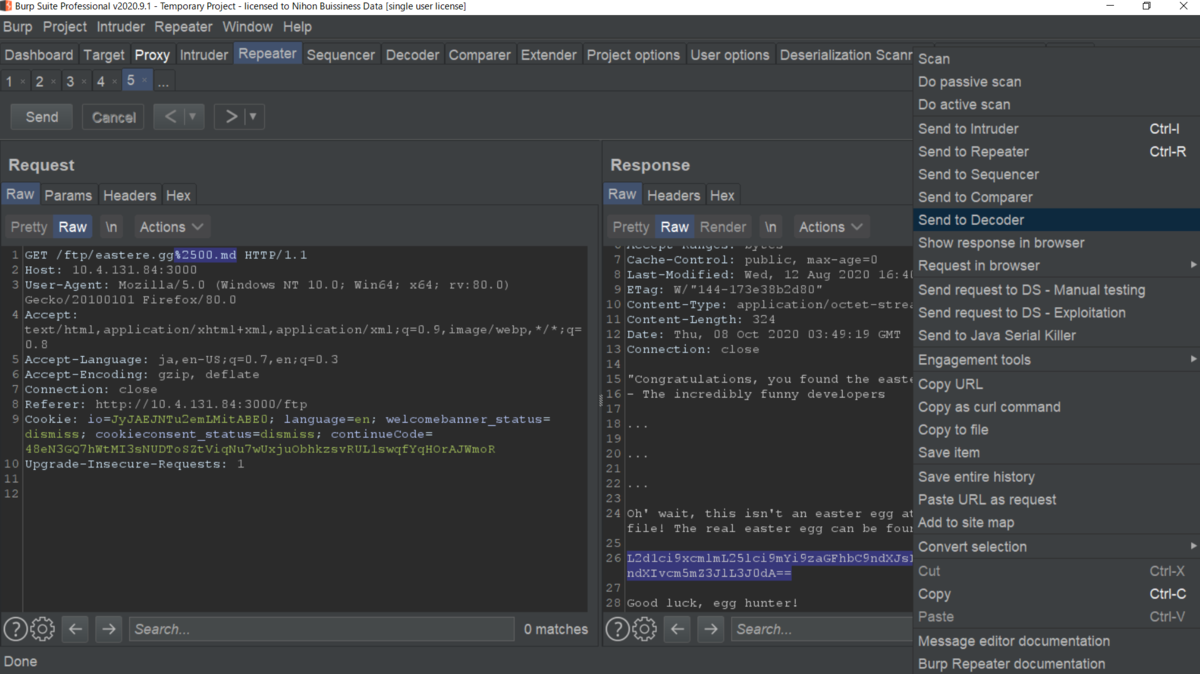
Task: Choose Send to Java Serial Killer
Action: [x=1056, y=336]
